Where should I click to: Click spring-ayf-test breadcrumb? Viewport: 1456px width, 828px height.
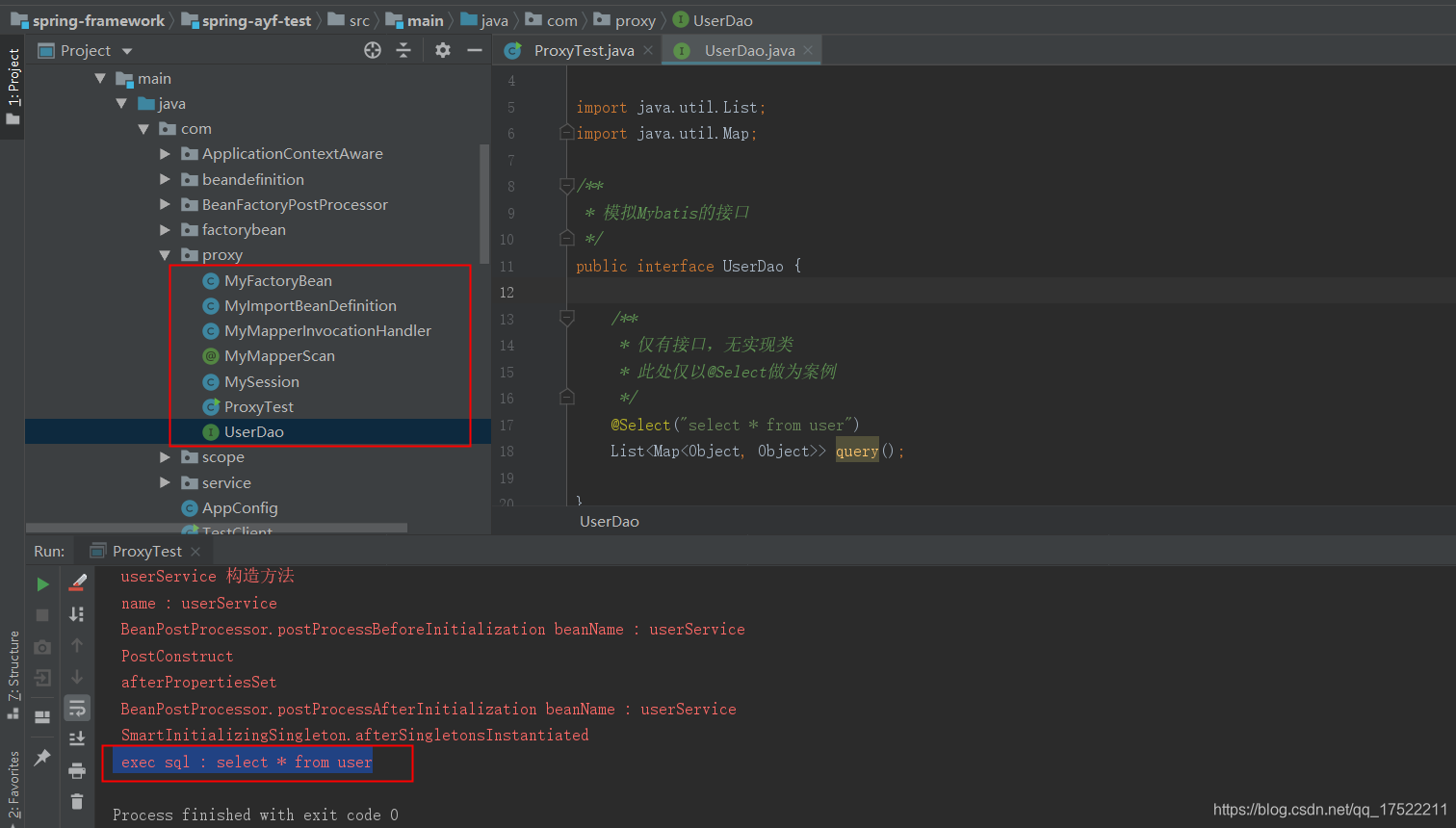tap(256, 20)
